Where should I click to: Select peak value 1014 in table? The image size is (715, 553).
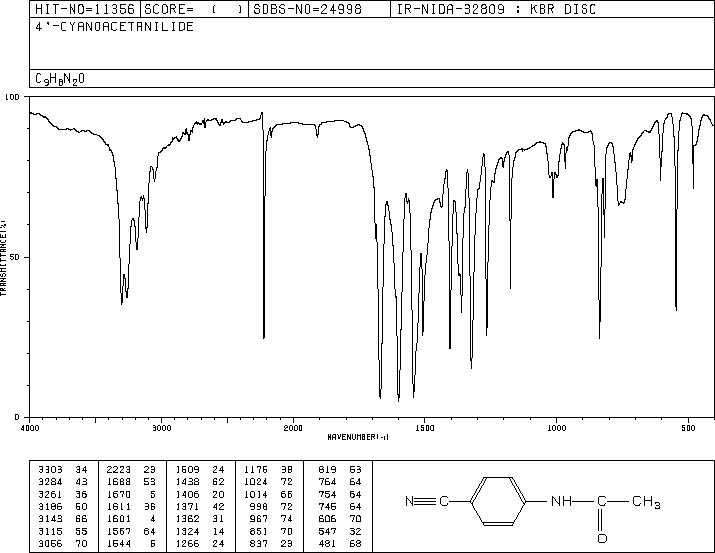pos(256,494)
